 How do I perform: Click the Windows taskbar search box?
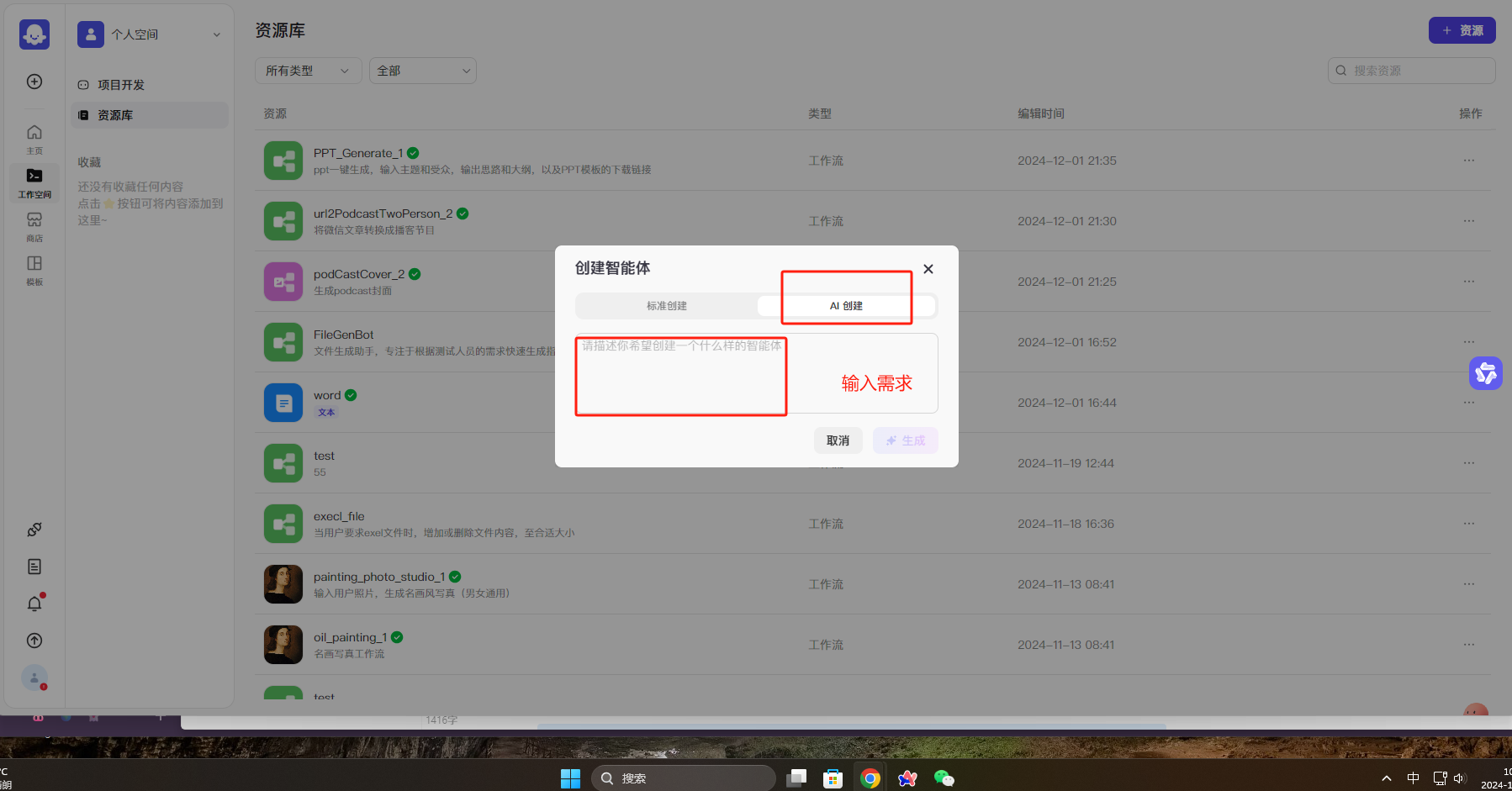tap(683, 778)
